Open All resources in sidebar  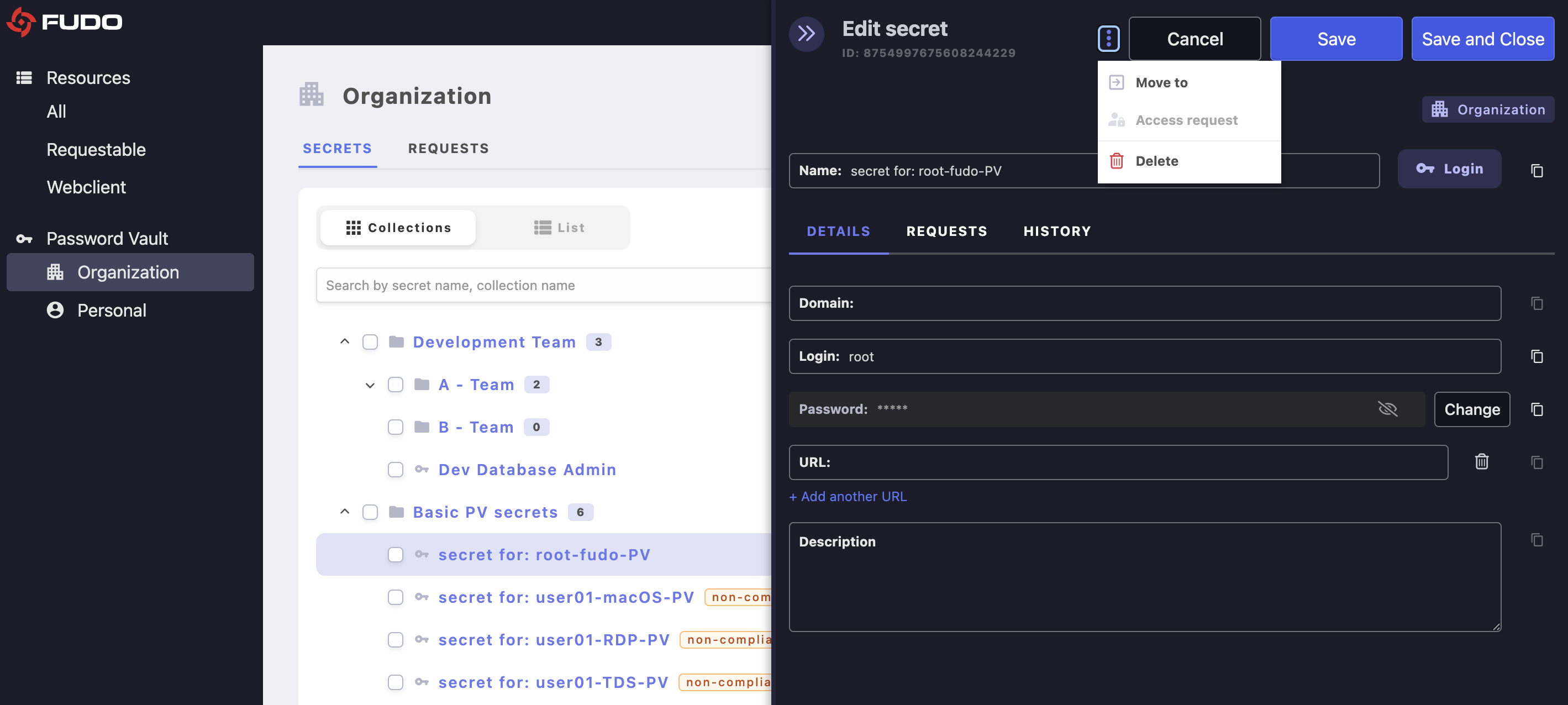tap(56, 112)
